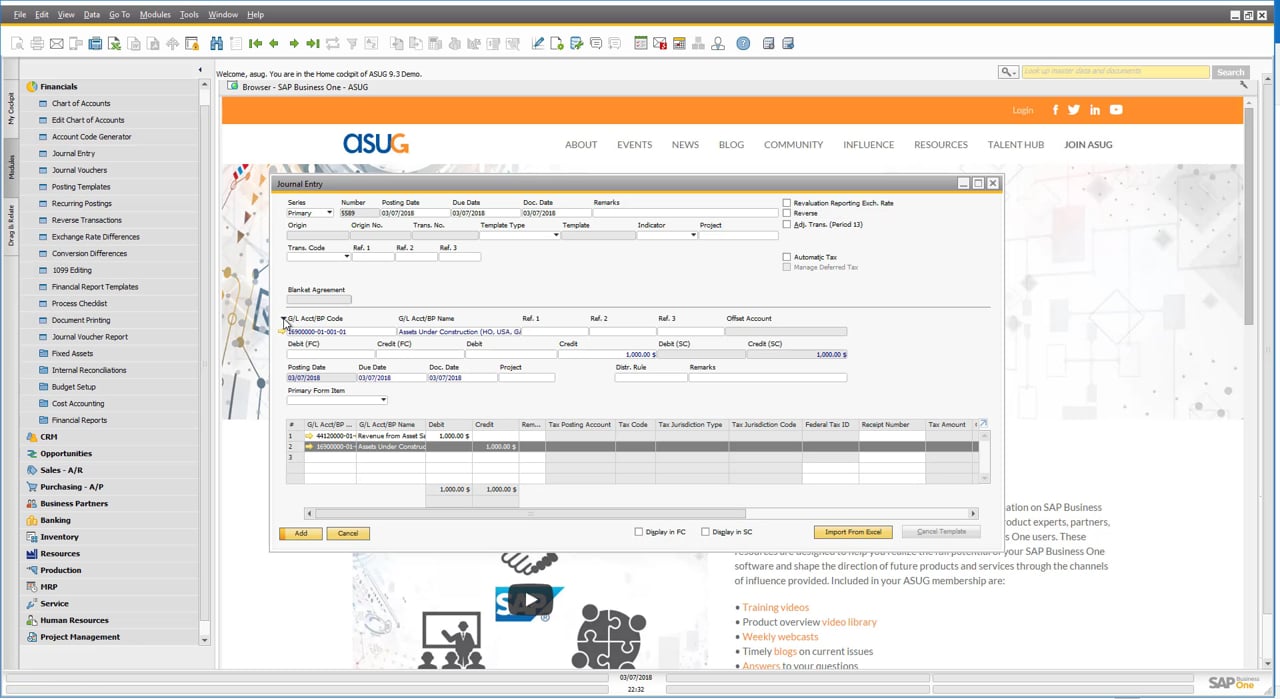The height and width of the screenshot is (699, 1280).
Task: Click the lock screen toolbar icon
Action: point(191,43)
